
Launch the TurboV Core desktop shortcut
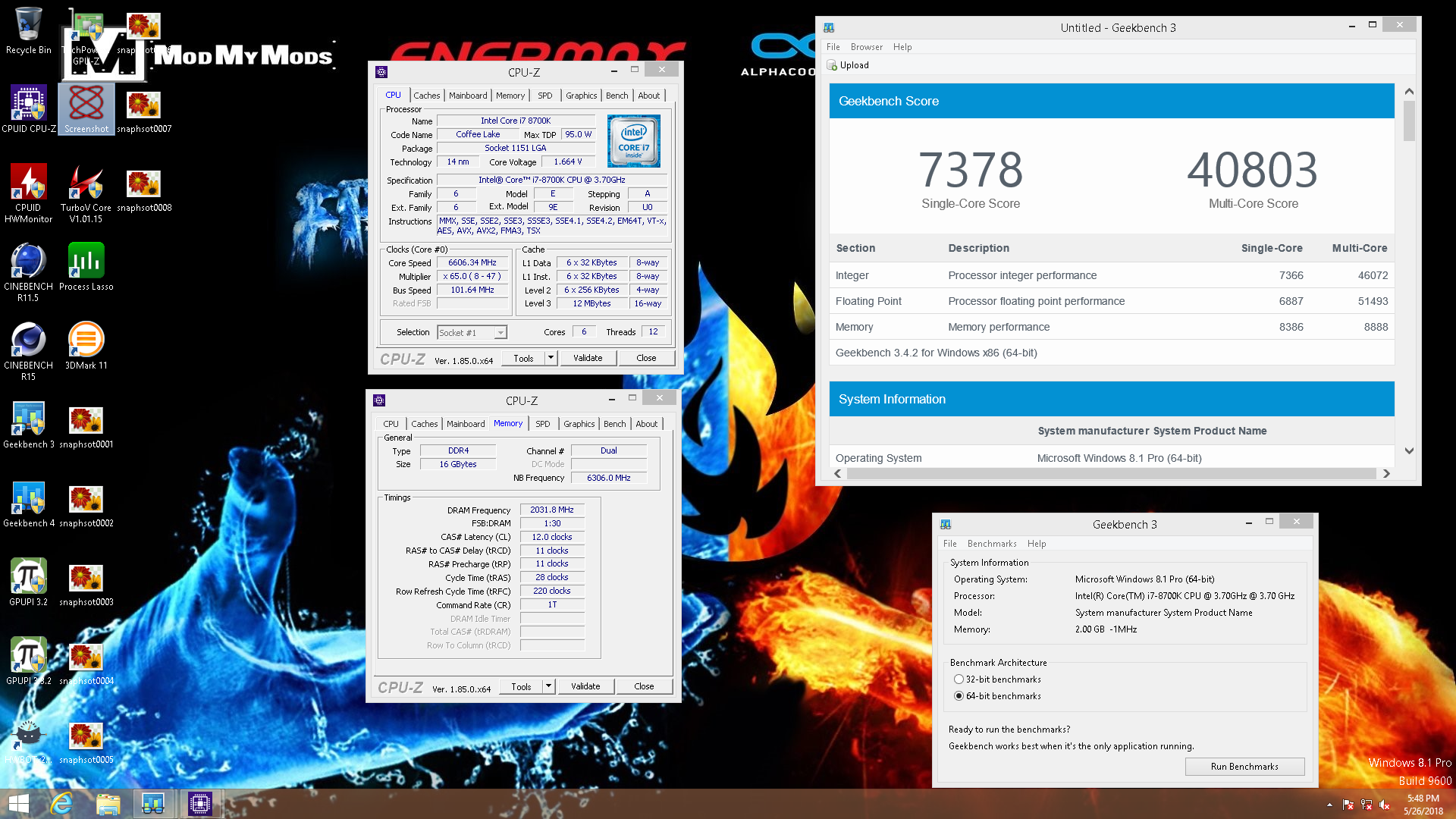tap(86, 193)
